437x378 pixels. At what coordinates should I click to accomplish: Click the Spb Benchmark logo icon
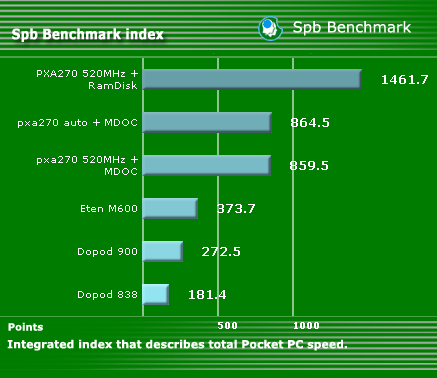click(270, 28)
